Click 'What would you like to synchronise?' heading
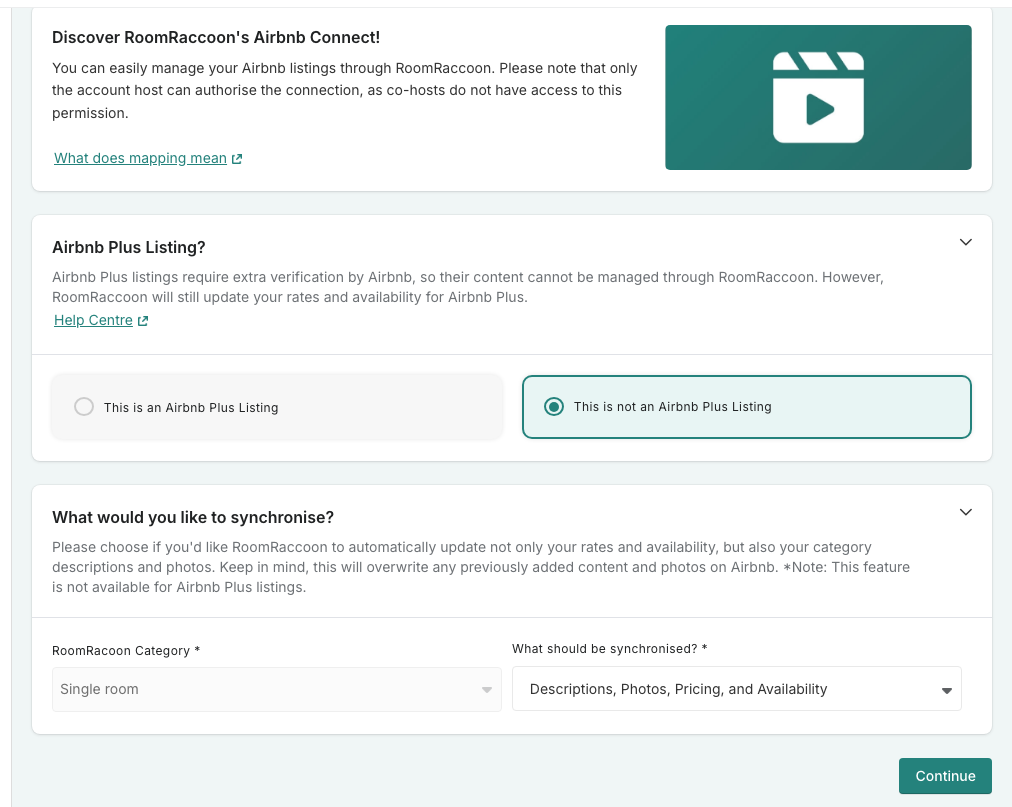1012x807 pixels. (x=193, y=517)
